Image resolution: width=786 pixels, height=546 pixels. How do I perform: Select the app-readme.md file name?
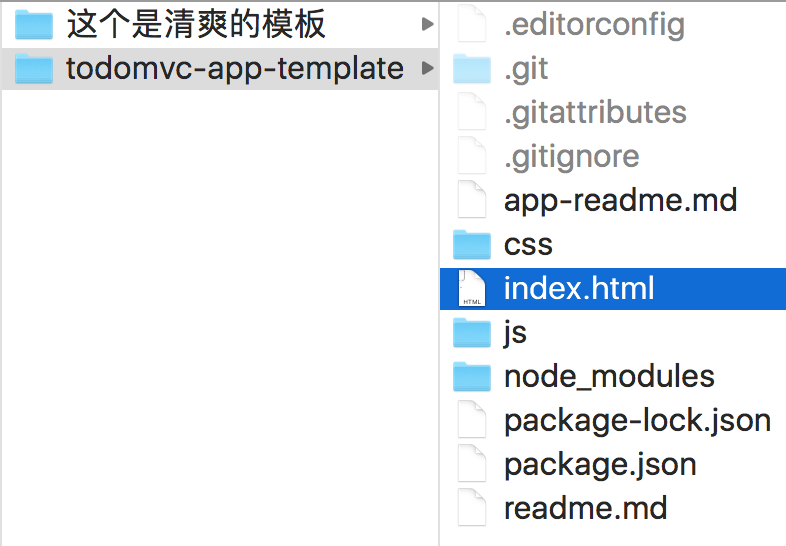click(620, 201)
